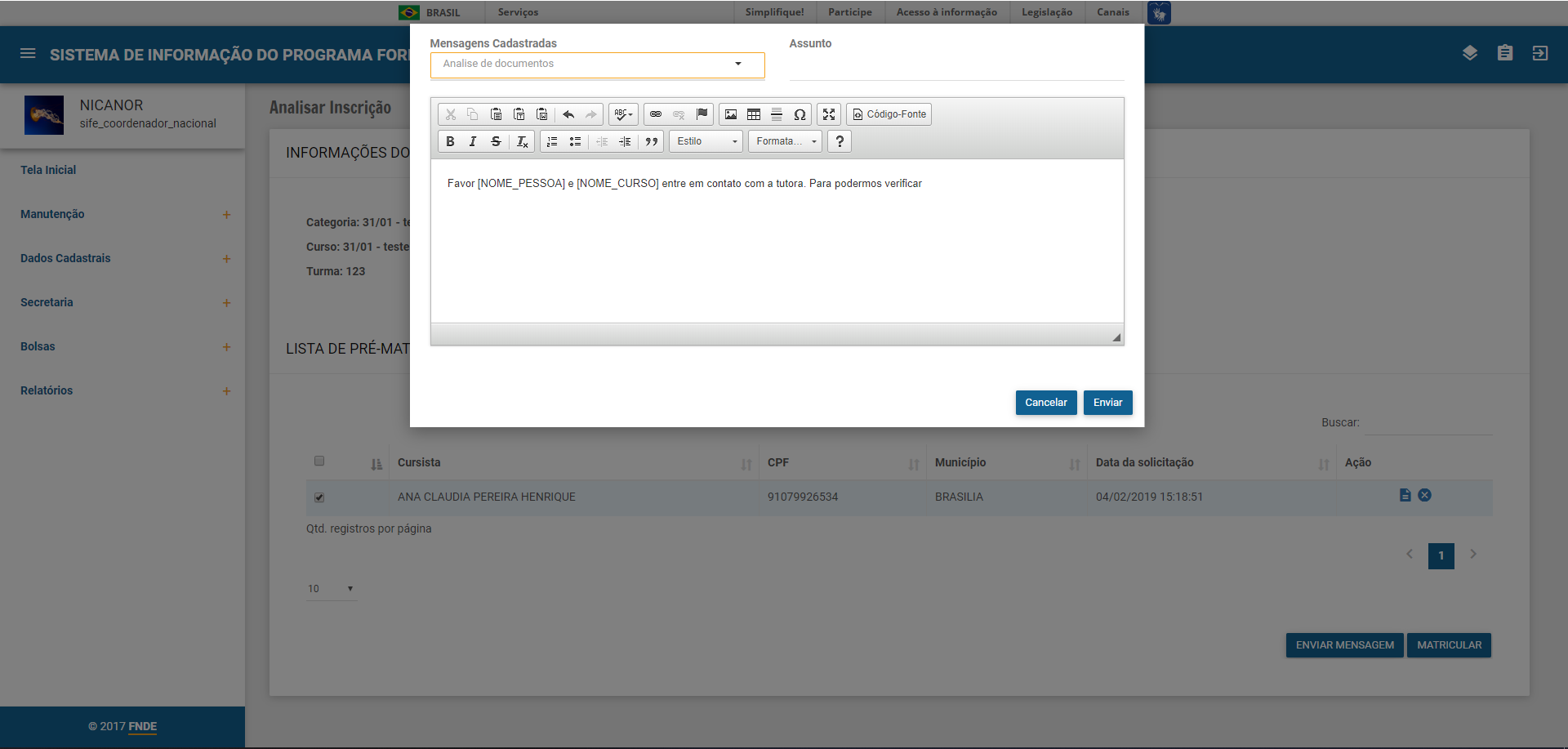Viewport: 1568px width, 749px height.
Task: View document for Ana Claudia row
Action: pyautogui.click(x=1405, y=495)
